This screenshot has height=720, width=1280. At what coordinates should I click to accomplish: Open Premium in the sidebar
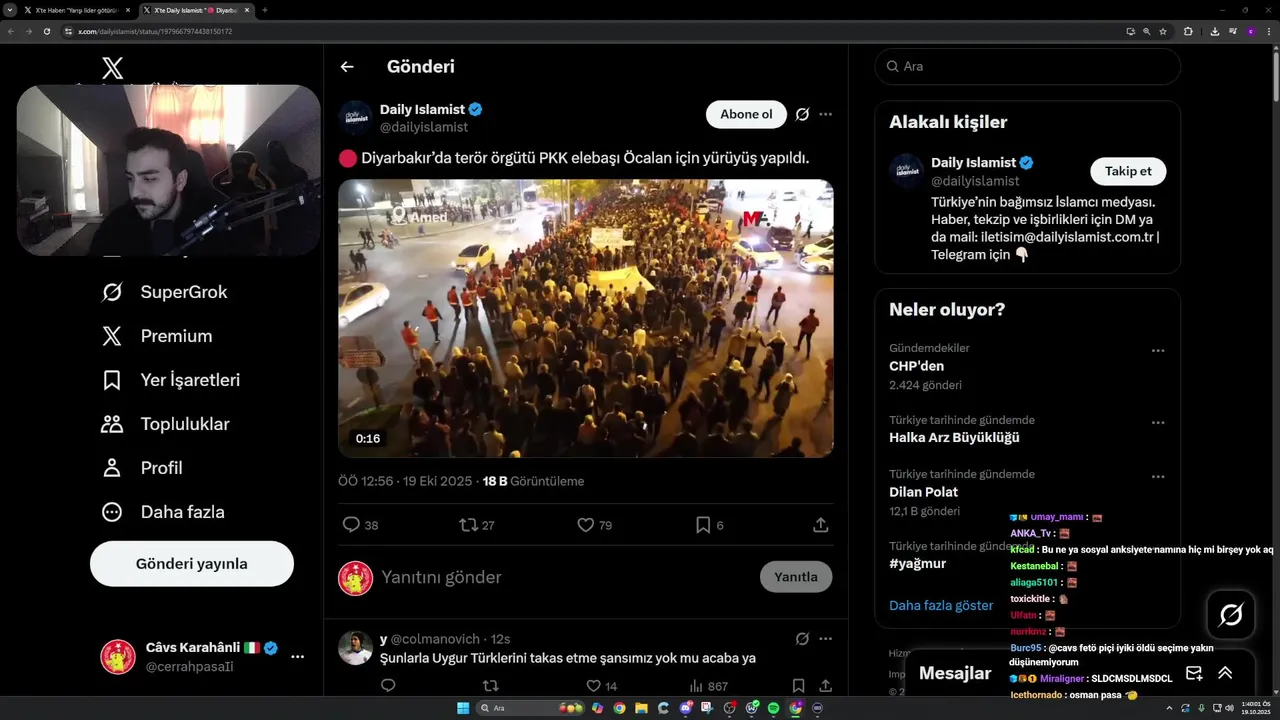(157, 336)
